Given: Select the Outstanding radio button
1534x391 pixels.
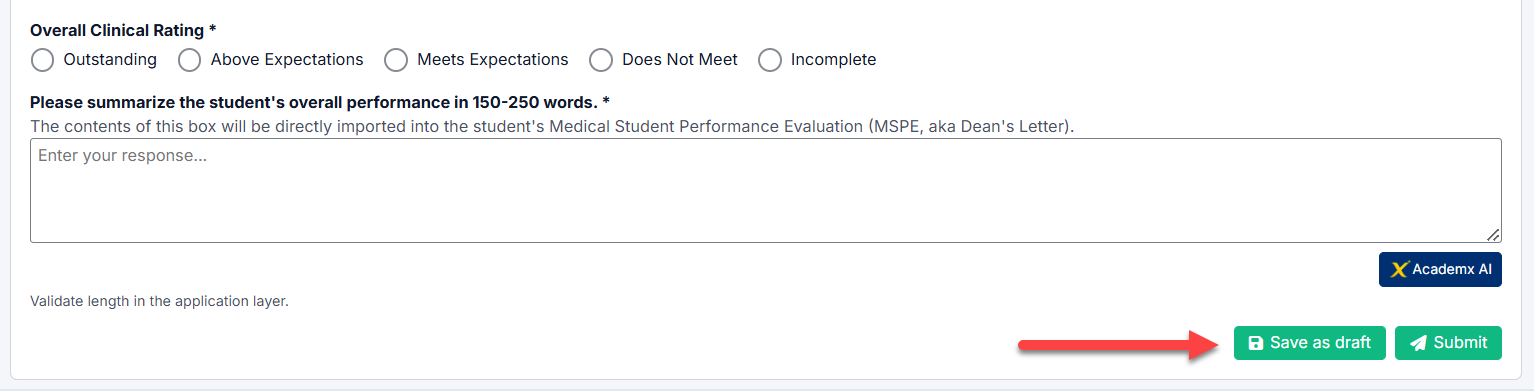Looking at the screenshot, I should coord(42,60).
